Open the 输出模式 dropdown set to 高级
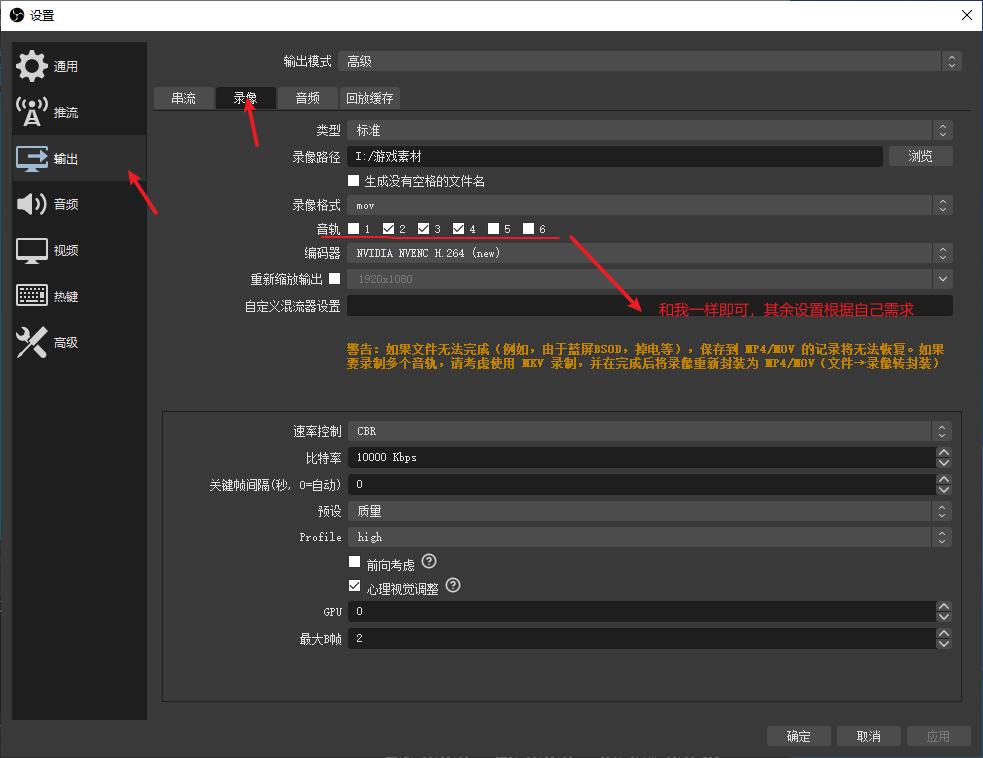 click(x=649, y=61)
